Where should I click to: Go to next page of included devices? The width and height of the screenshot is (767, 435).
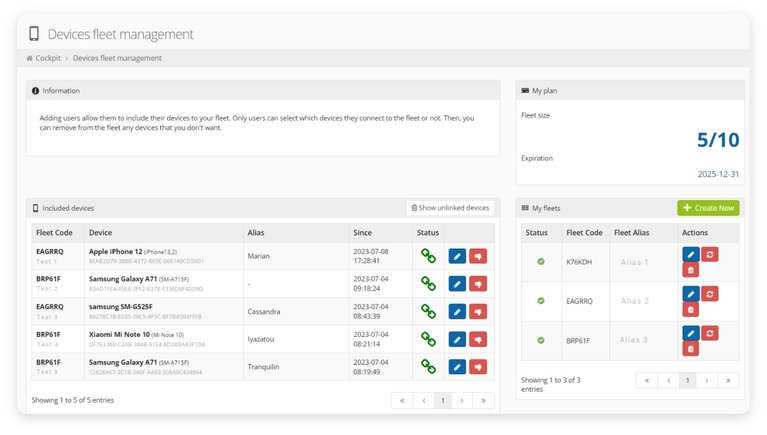pyautogui.click(x=462, y=400)
